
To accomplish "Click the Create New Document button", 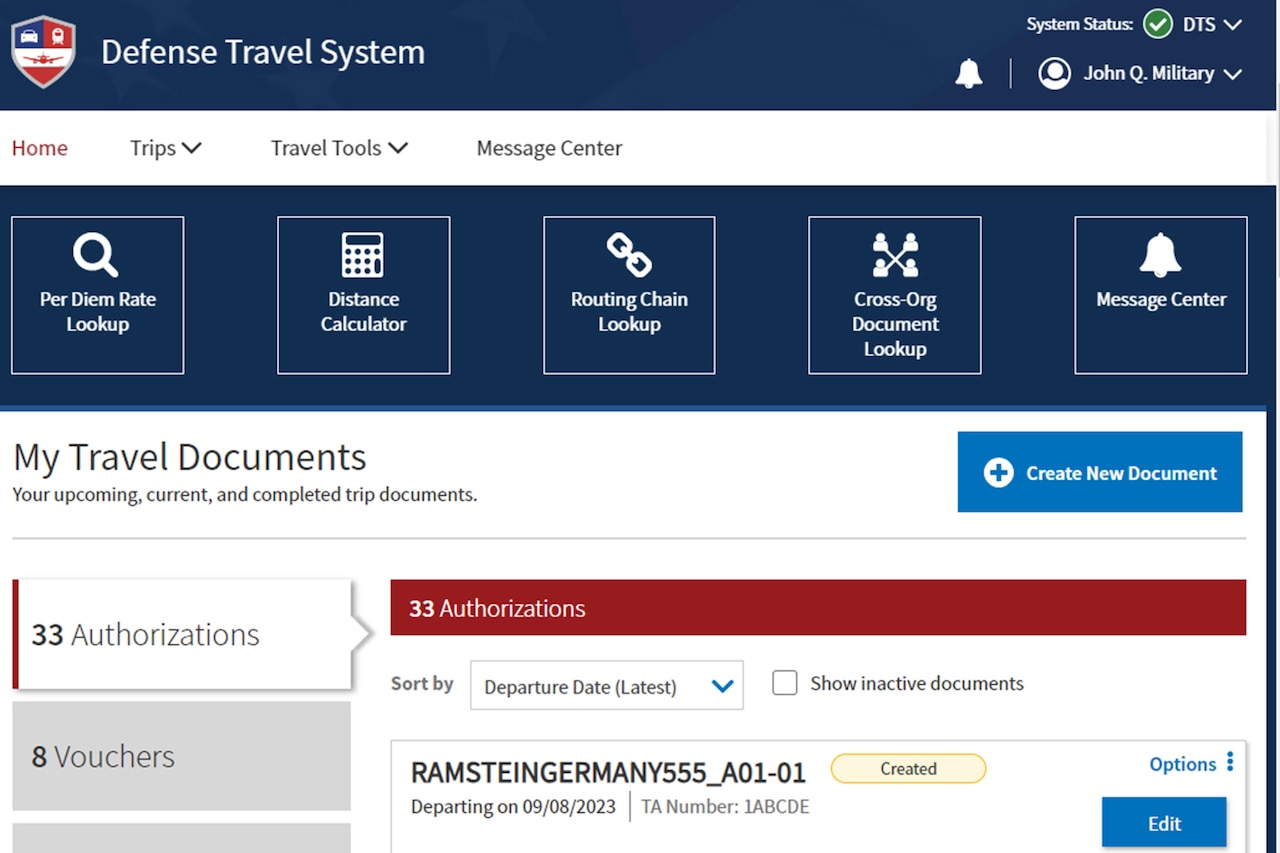I will [x=1100, y=472].
